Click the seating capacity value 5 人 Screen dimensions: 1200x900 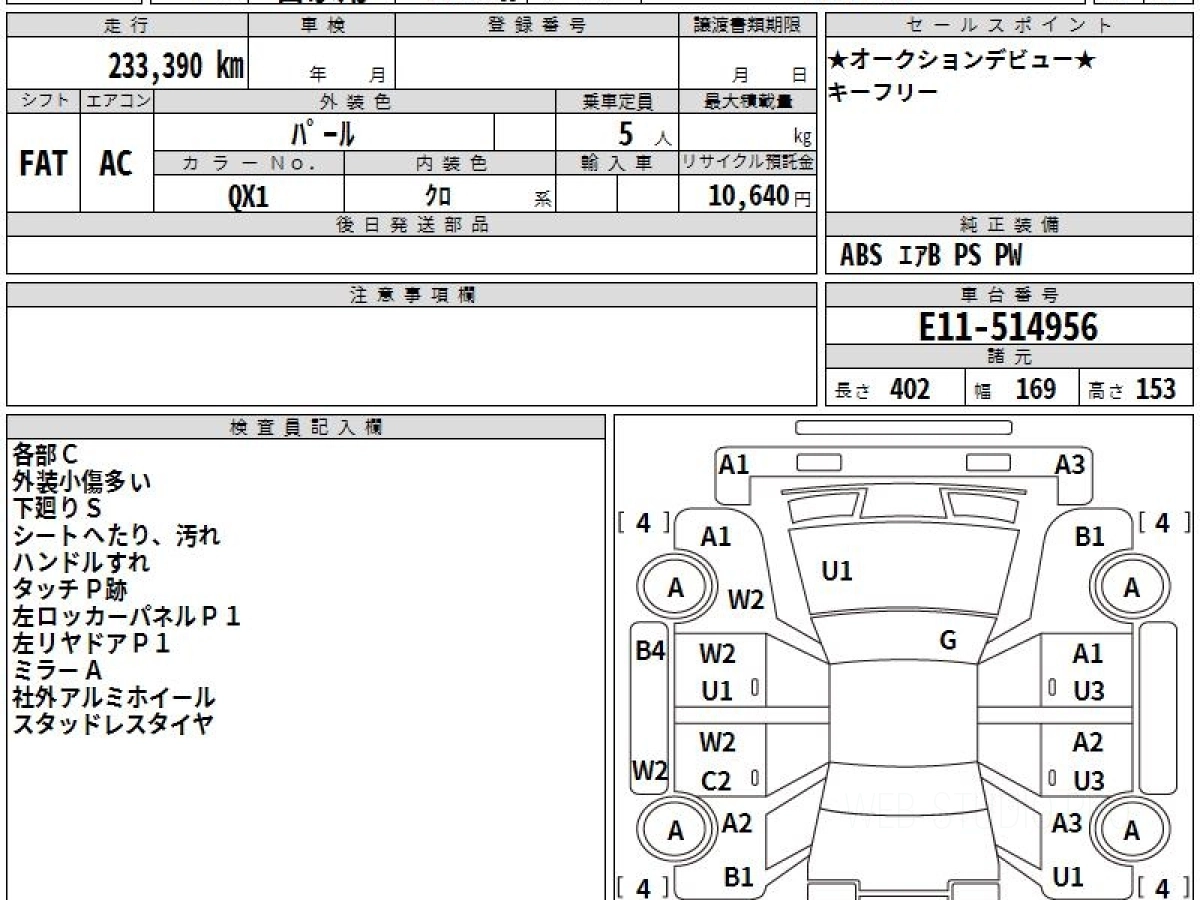pyautogui.click(x=644, y=134)
